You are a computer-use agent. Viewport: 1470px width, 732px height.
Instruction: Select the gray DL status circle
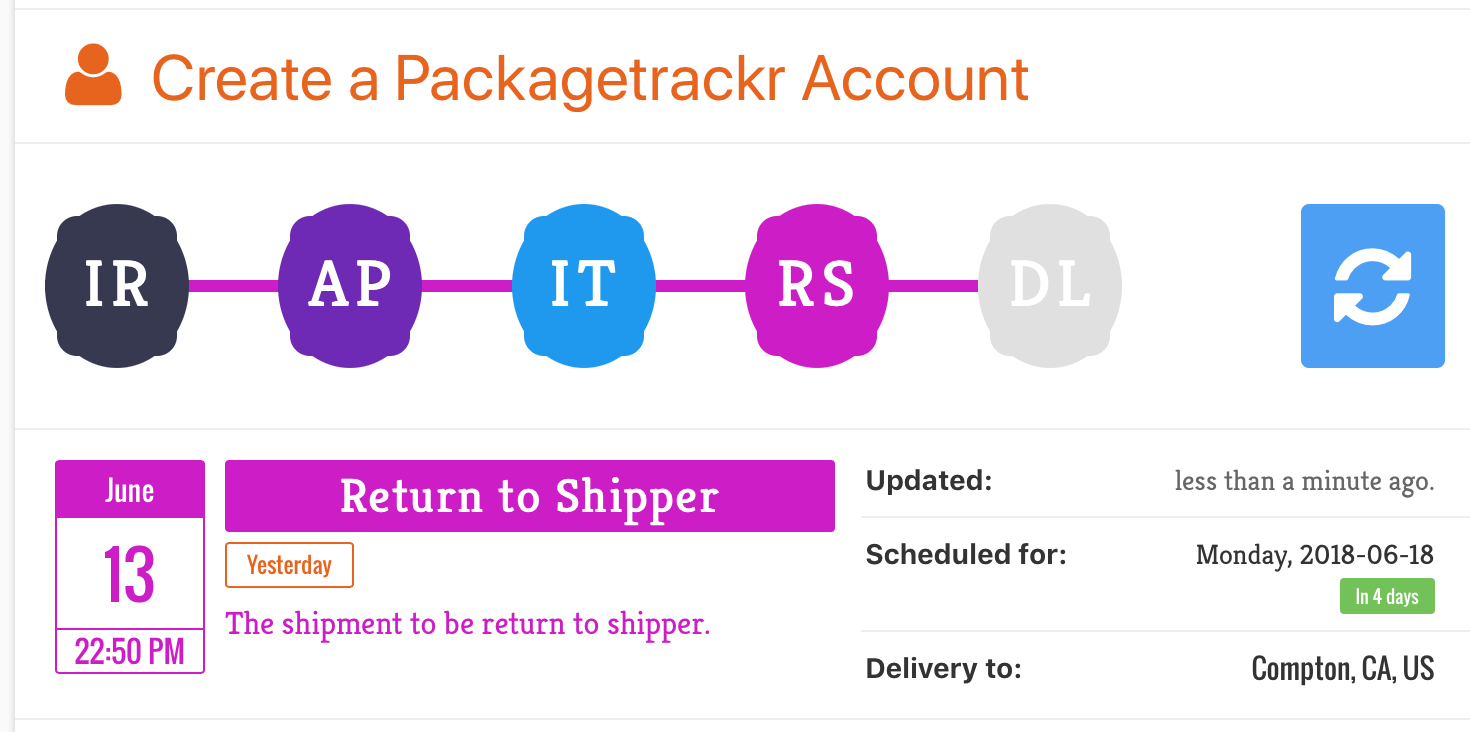click(1050, 286)
